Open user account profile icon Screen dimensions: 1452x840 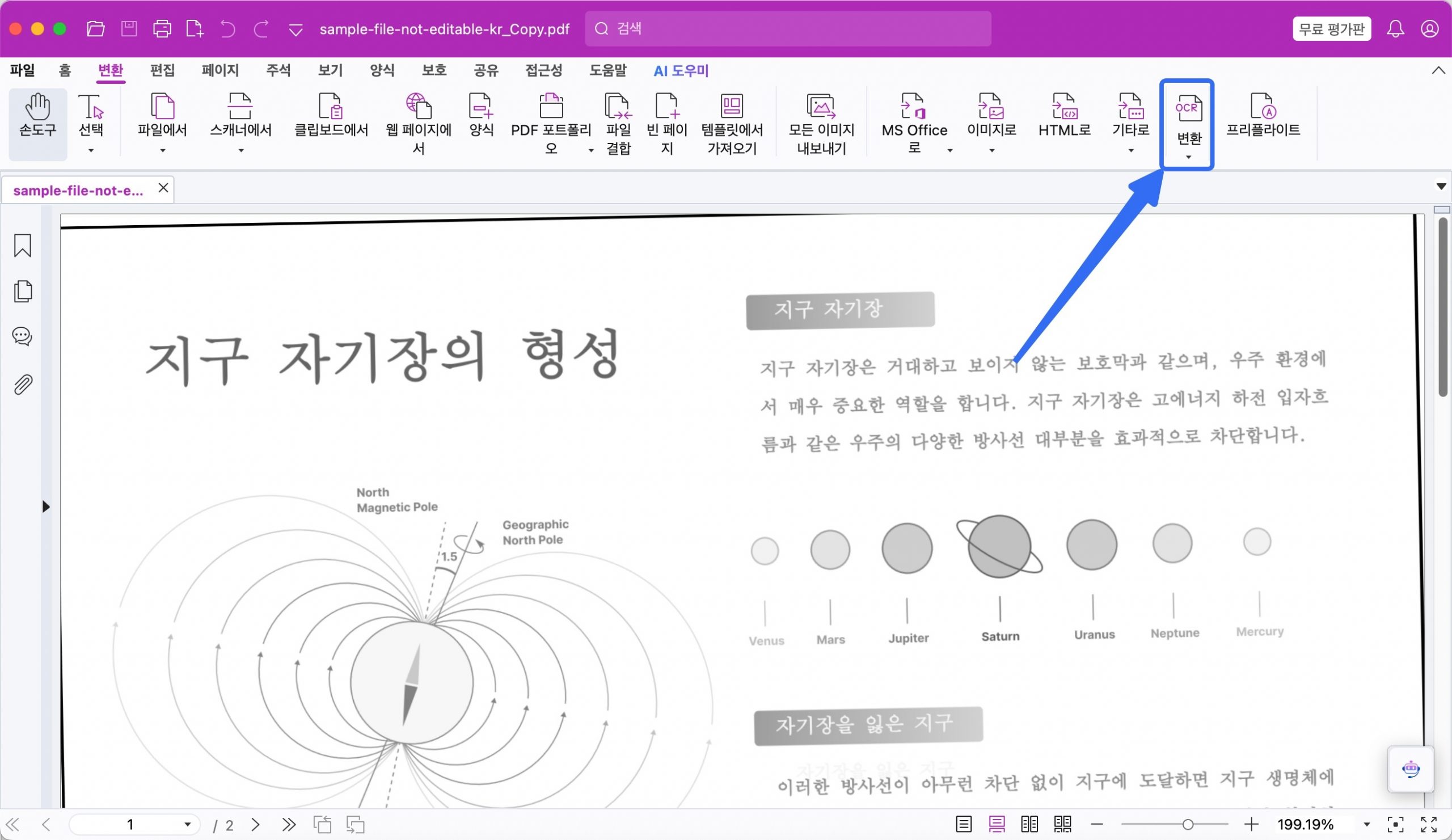click(1429, 28)
